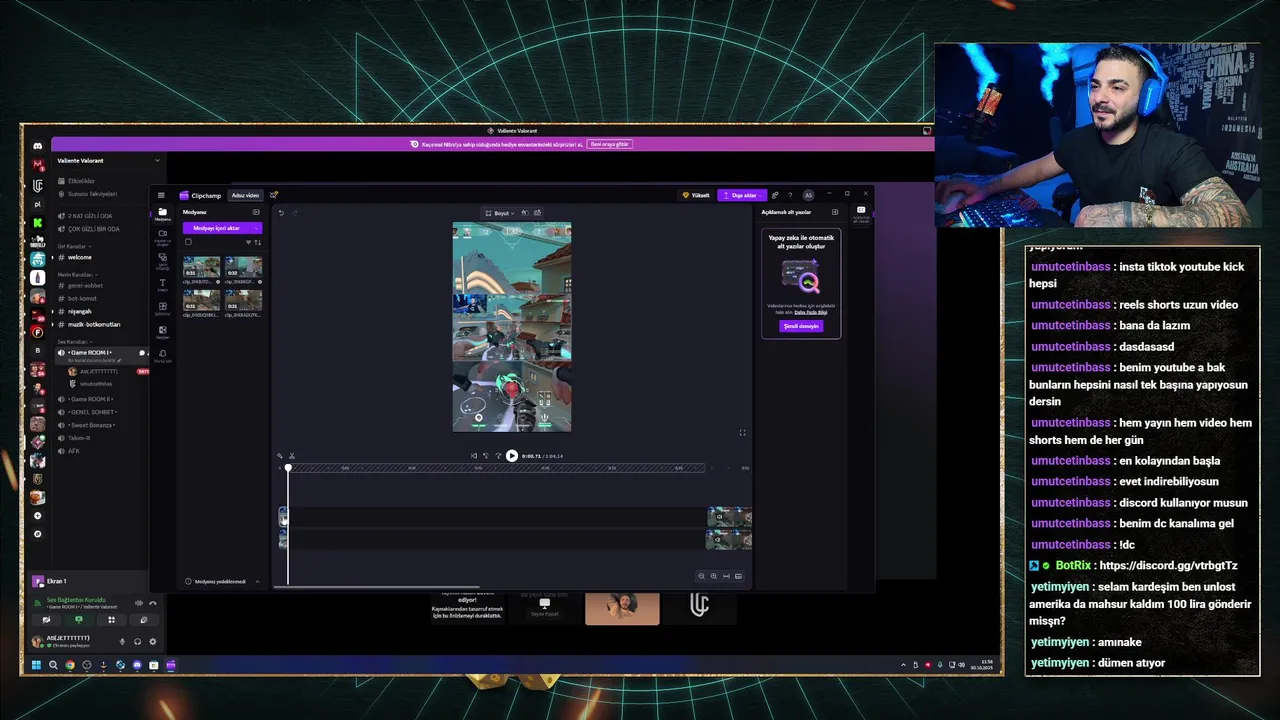Screen dimensions: 1280x720
Task: Select the first media clip thumbnail
Action: click(201, 267)
